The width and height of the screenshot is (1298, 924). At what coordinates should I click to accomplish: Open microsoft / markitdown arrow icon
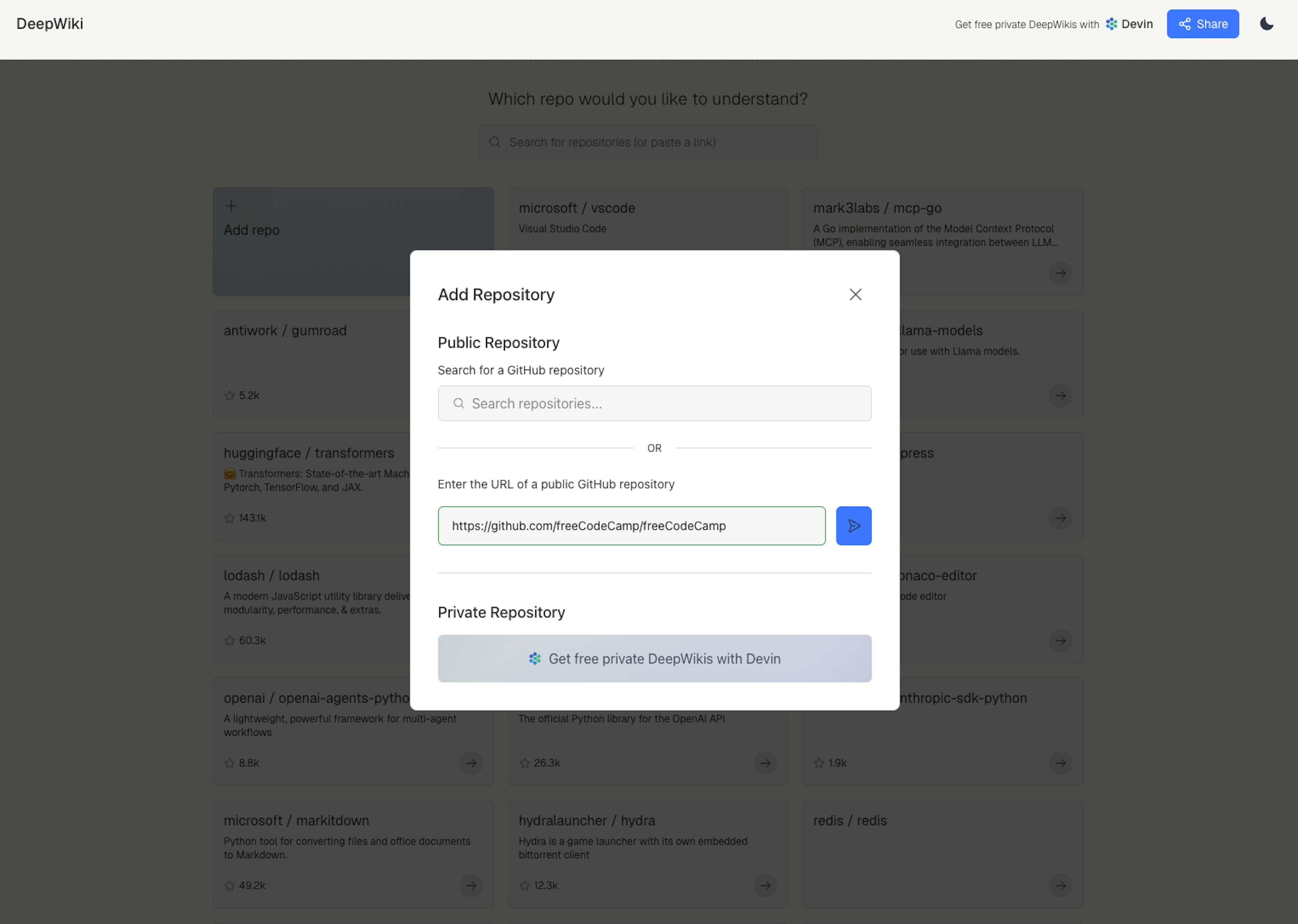(x=471, y=885)
